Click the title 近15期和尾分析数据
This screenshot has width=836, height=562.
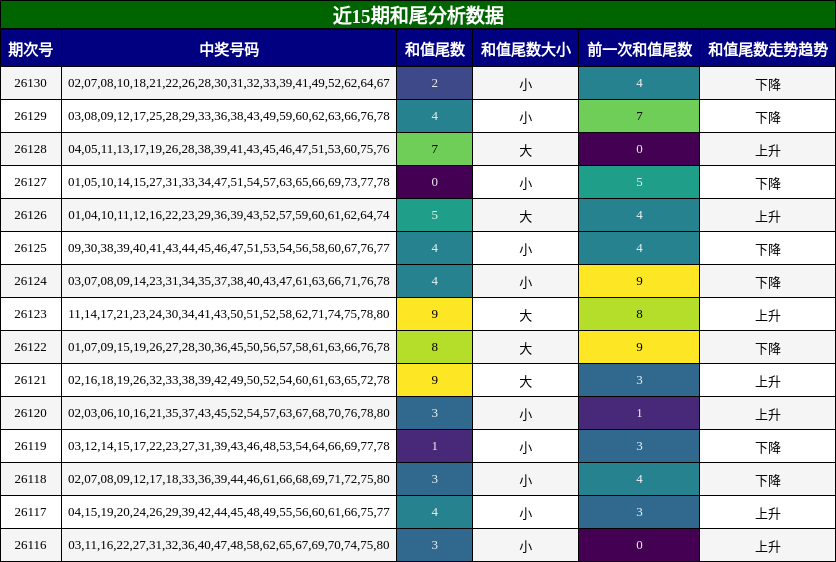tap(418, 15)
